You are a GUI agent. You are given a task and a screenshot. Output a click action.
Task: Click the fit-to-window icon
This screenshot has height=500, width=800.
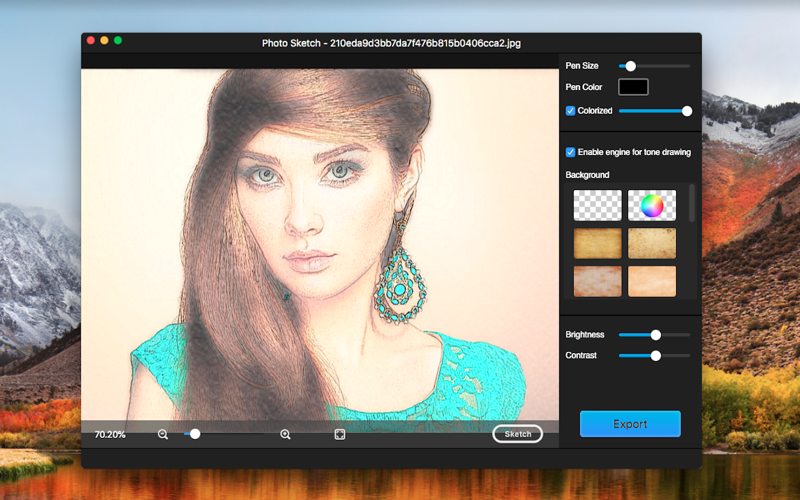(x=340, y=434)
